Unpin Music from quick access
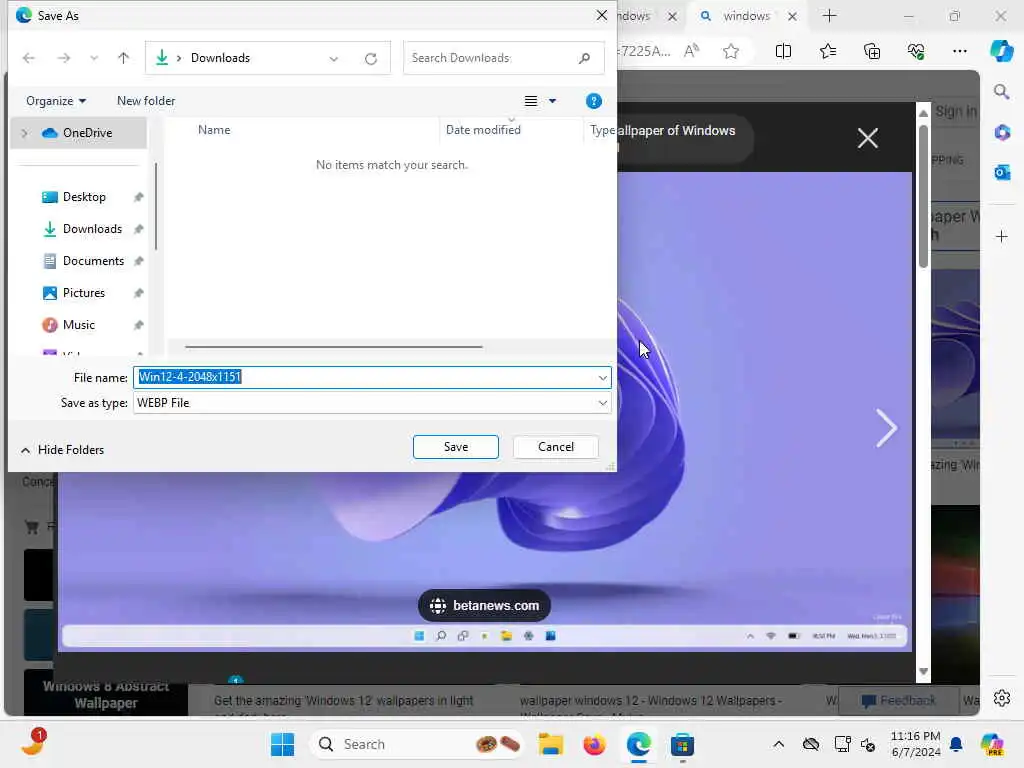The width and height of the screenshot is (1024, 768). tap(138, 325)
